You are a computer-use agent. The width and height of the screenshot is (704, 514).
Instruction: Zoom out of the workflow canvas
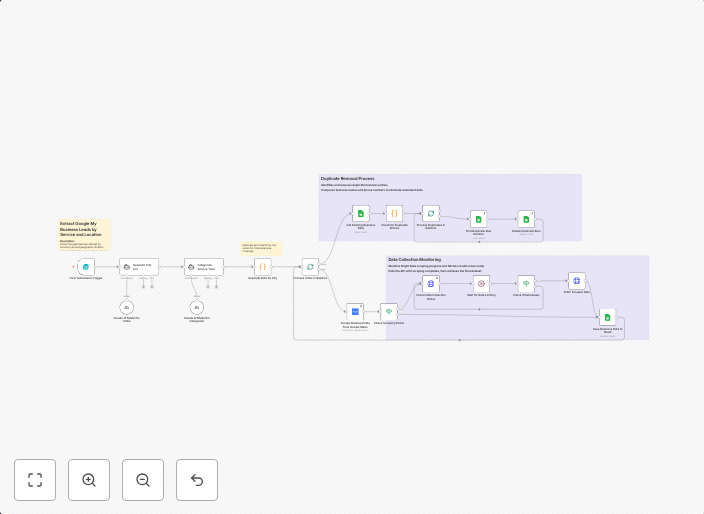point(143,480)
